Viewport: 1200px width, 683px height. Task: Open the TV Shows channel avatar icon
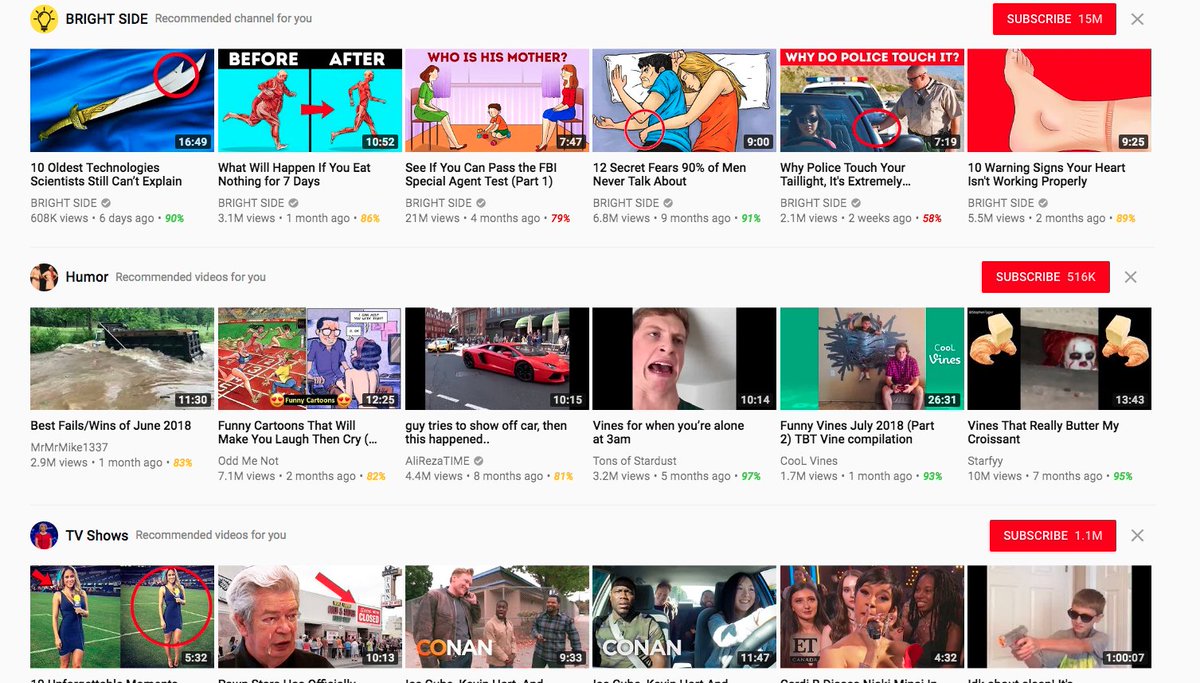tap(44, 535)
